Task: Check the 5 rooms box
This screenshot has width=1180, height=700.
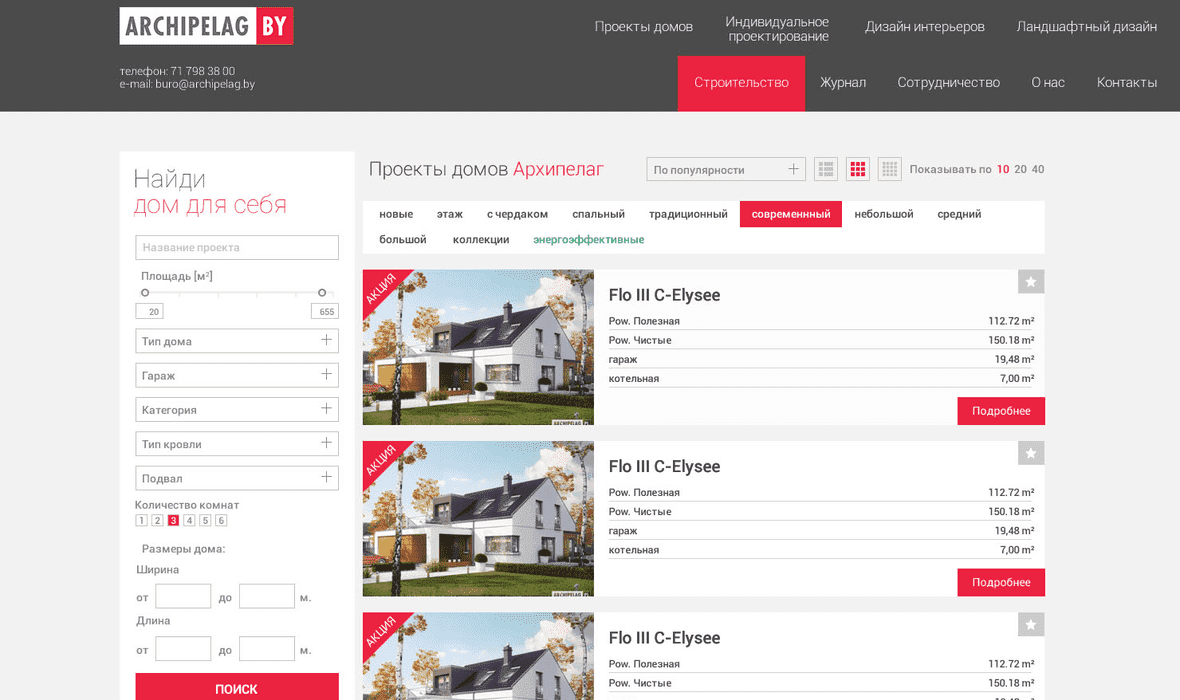Action: click(x=205, y=520)
